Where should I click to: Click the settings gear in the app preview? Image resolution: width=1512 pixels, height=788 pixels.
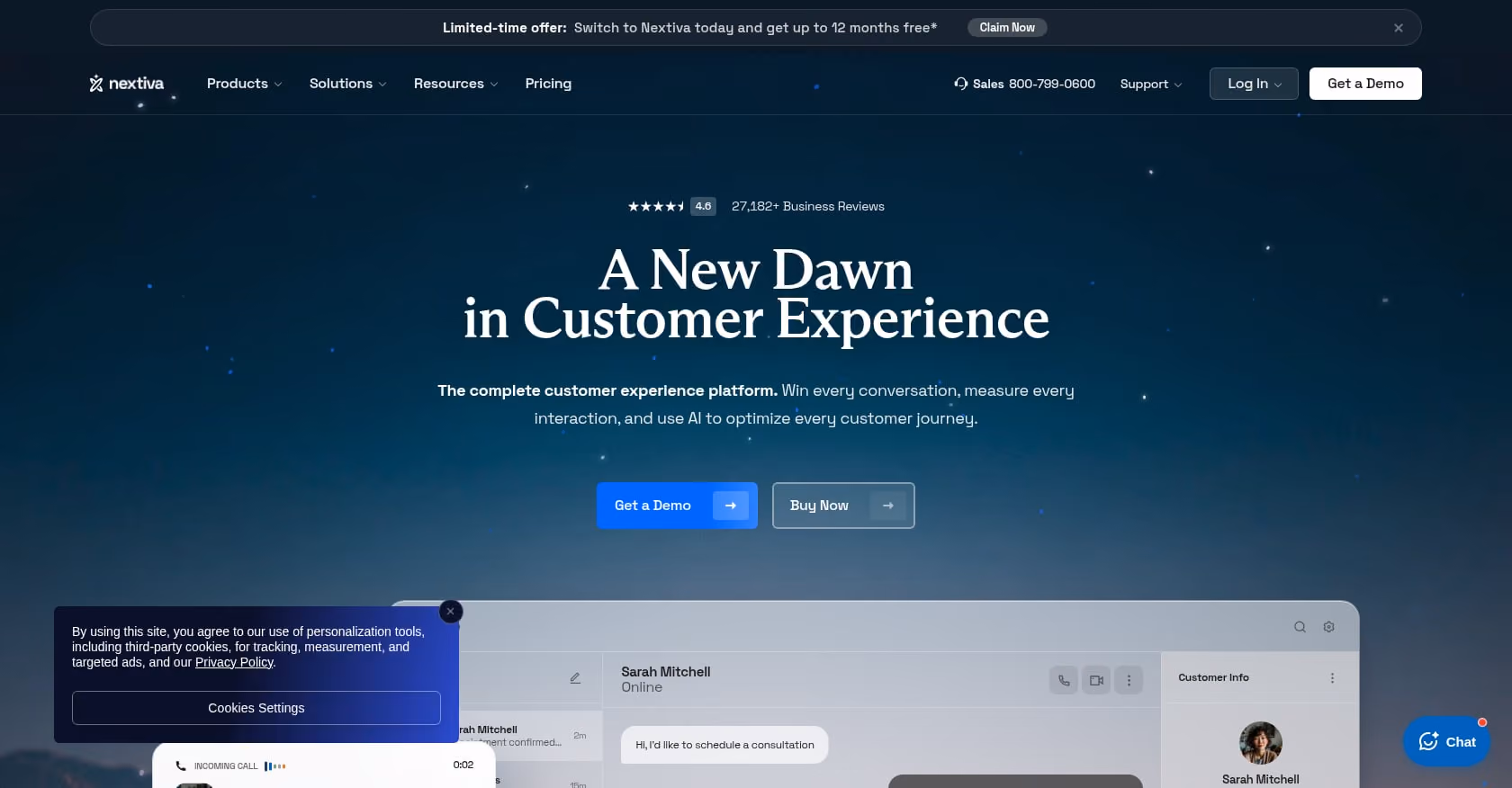(x=1328, y=627)
